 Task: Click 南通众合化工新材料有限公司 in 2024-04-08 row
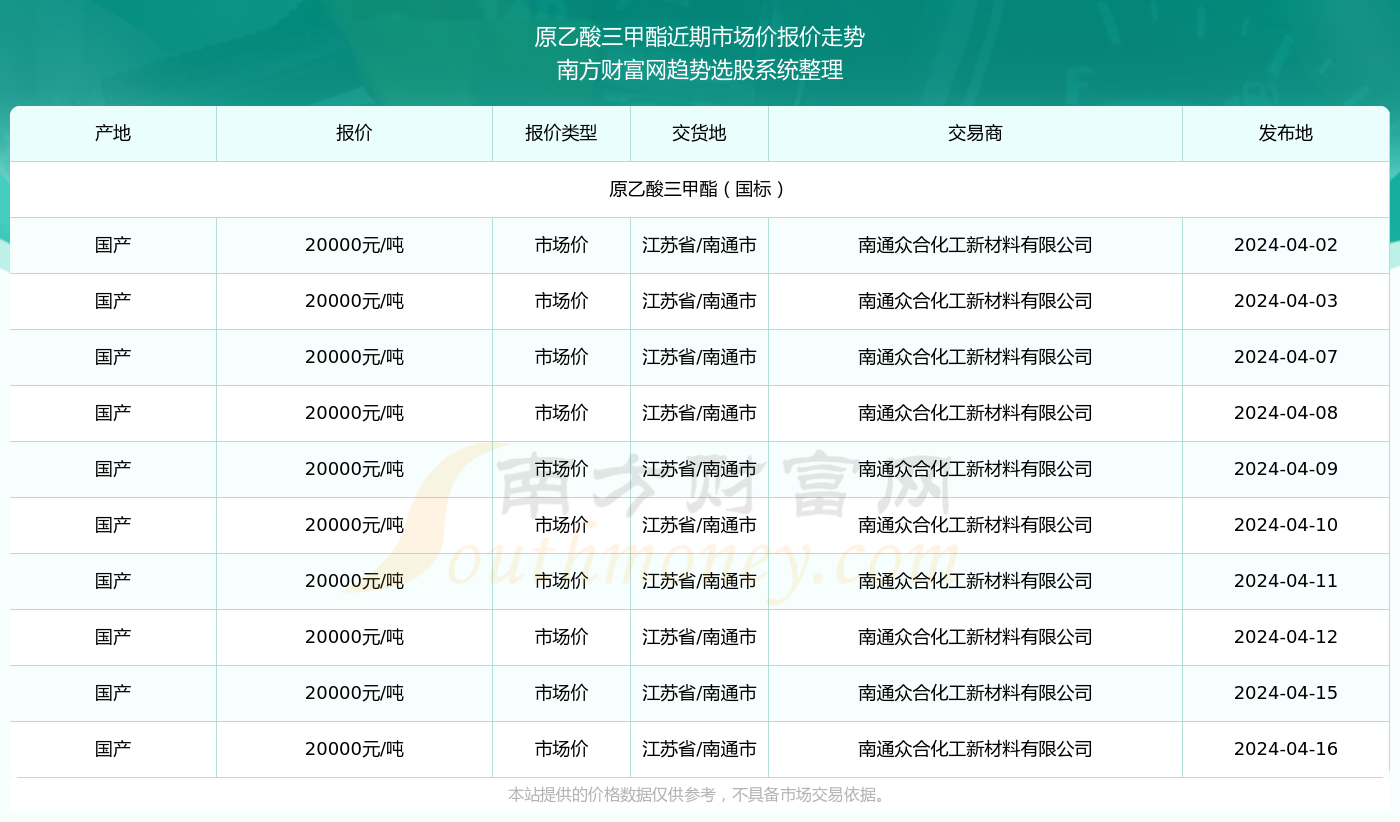975,413
